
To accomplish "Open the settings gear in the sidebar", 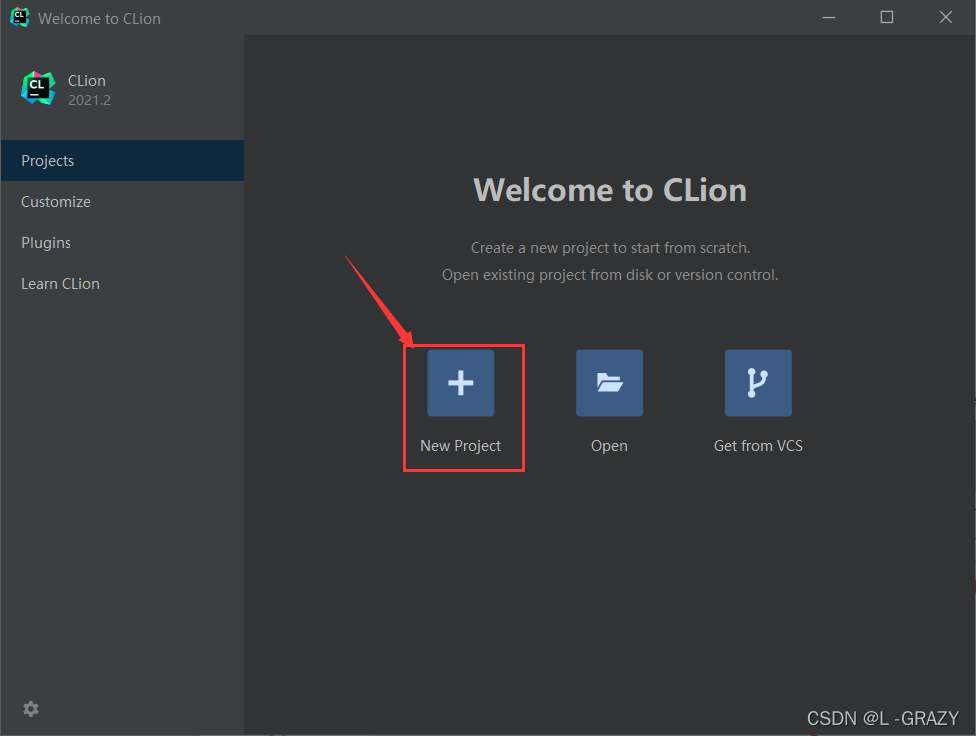I will tap(30, 709).
